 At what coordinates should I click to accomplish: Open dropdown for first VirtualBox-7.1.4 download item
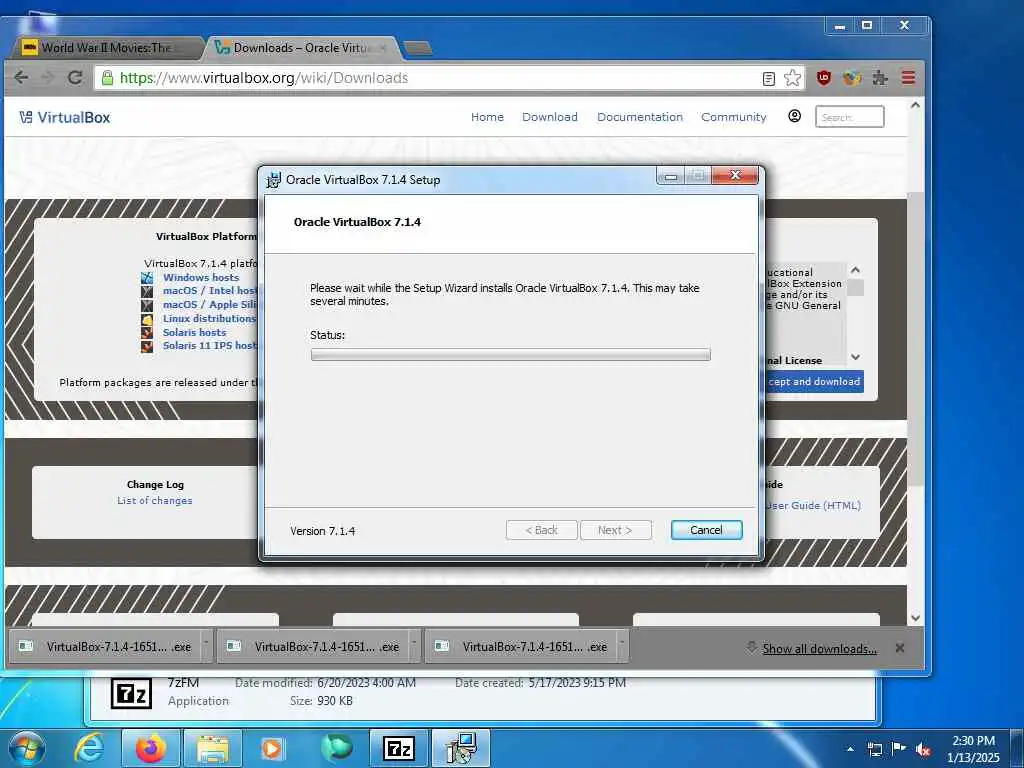point(206,645)
